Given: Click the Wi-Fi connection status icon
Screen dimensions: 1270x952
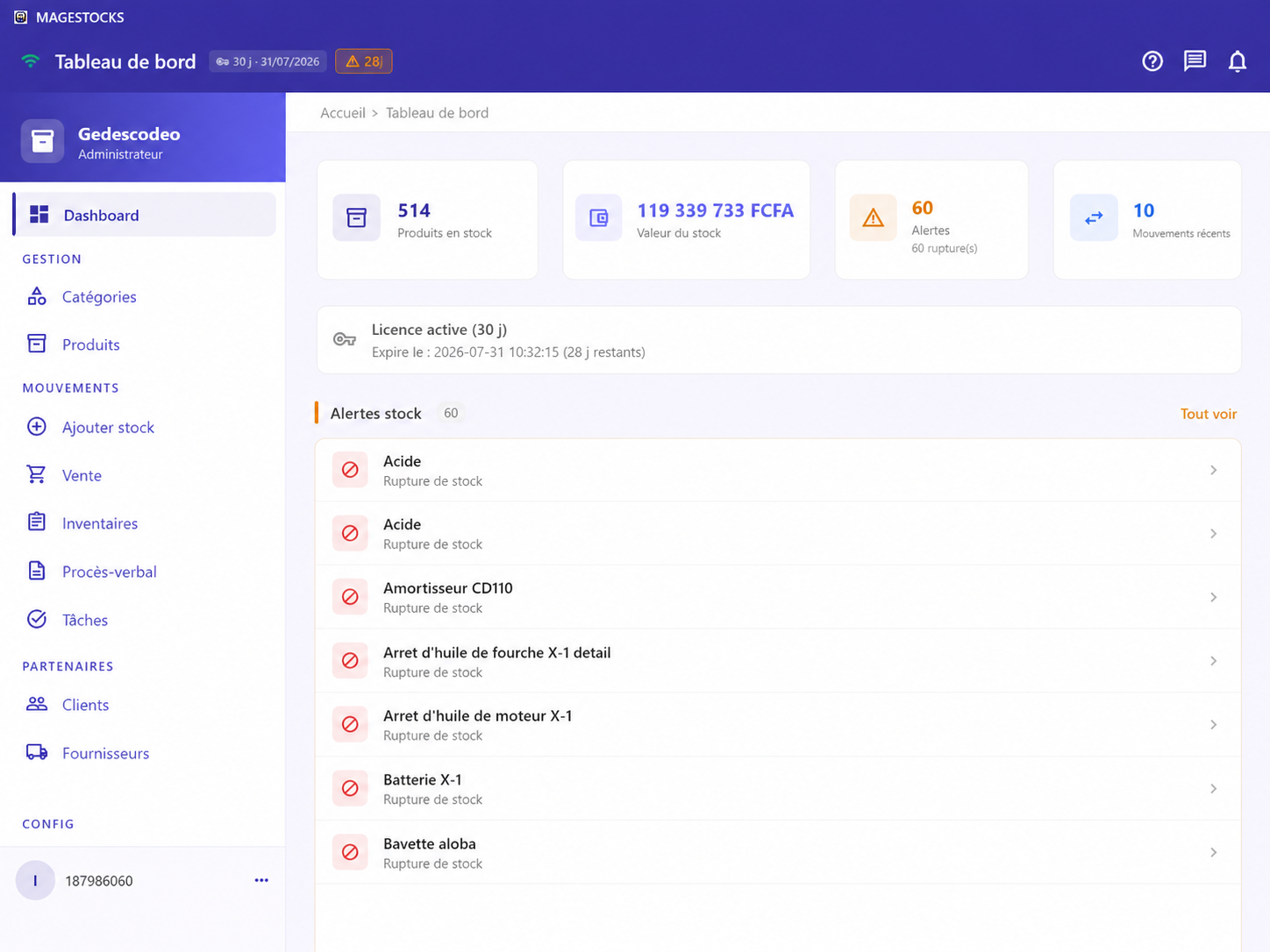Looking at the screenshot, I should 31,61.
